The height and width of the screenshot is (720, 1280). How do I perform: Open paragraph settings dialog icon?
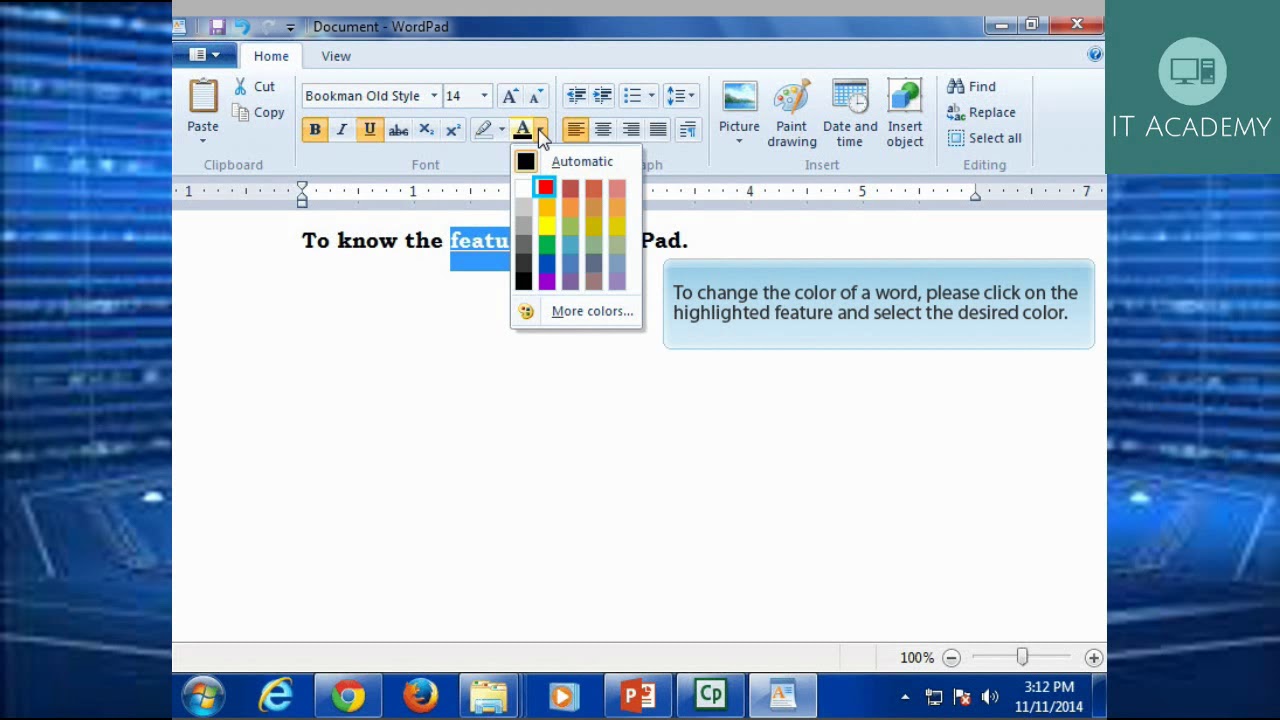(688, 130)
